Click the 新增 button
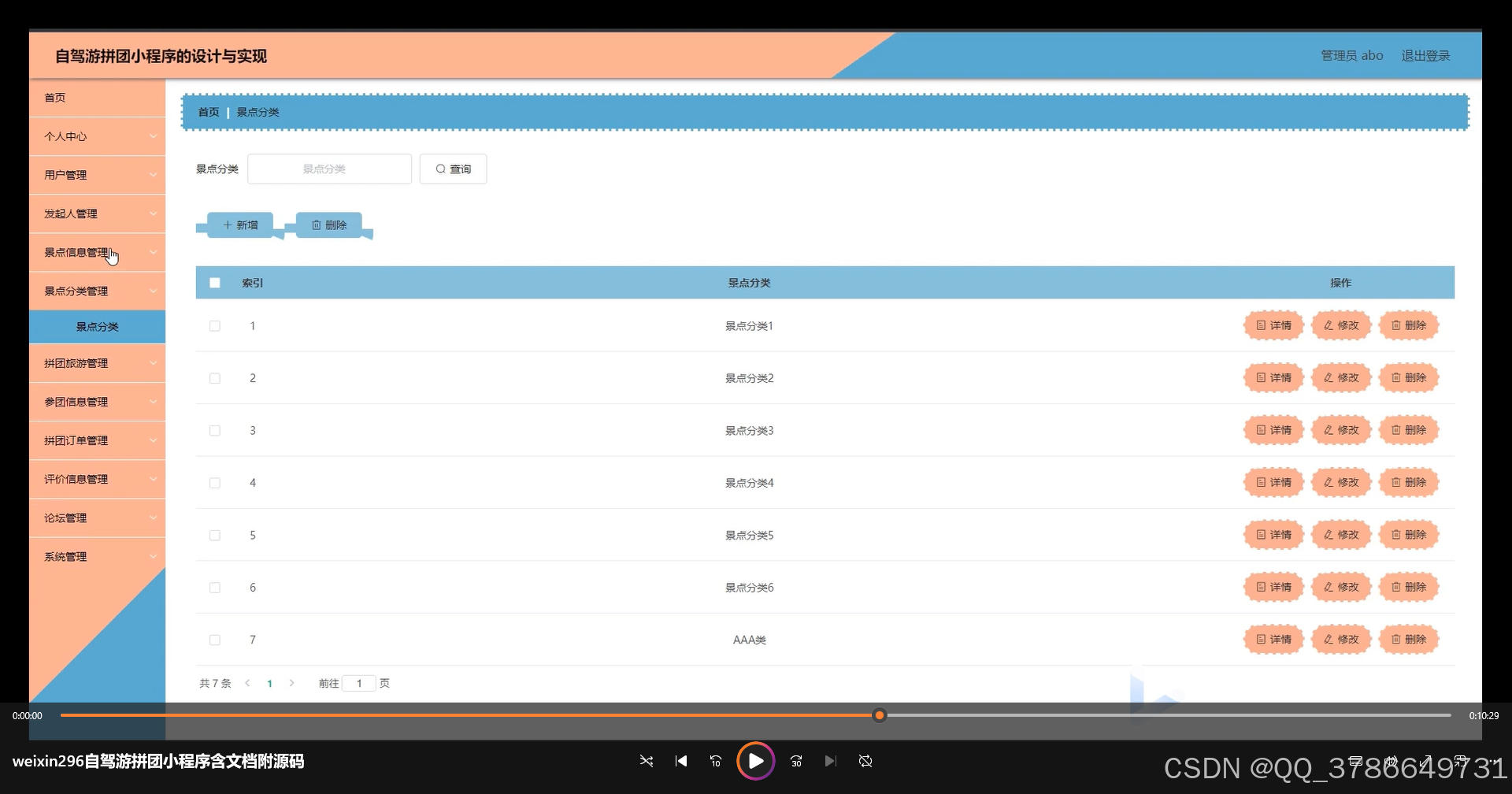This screenshot has width=1512, height=794. pos(240,224)
